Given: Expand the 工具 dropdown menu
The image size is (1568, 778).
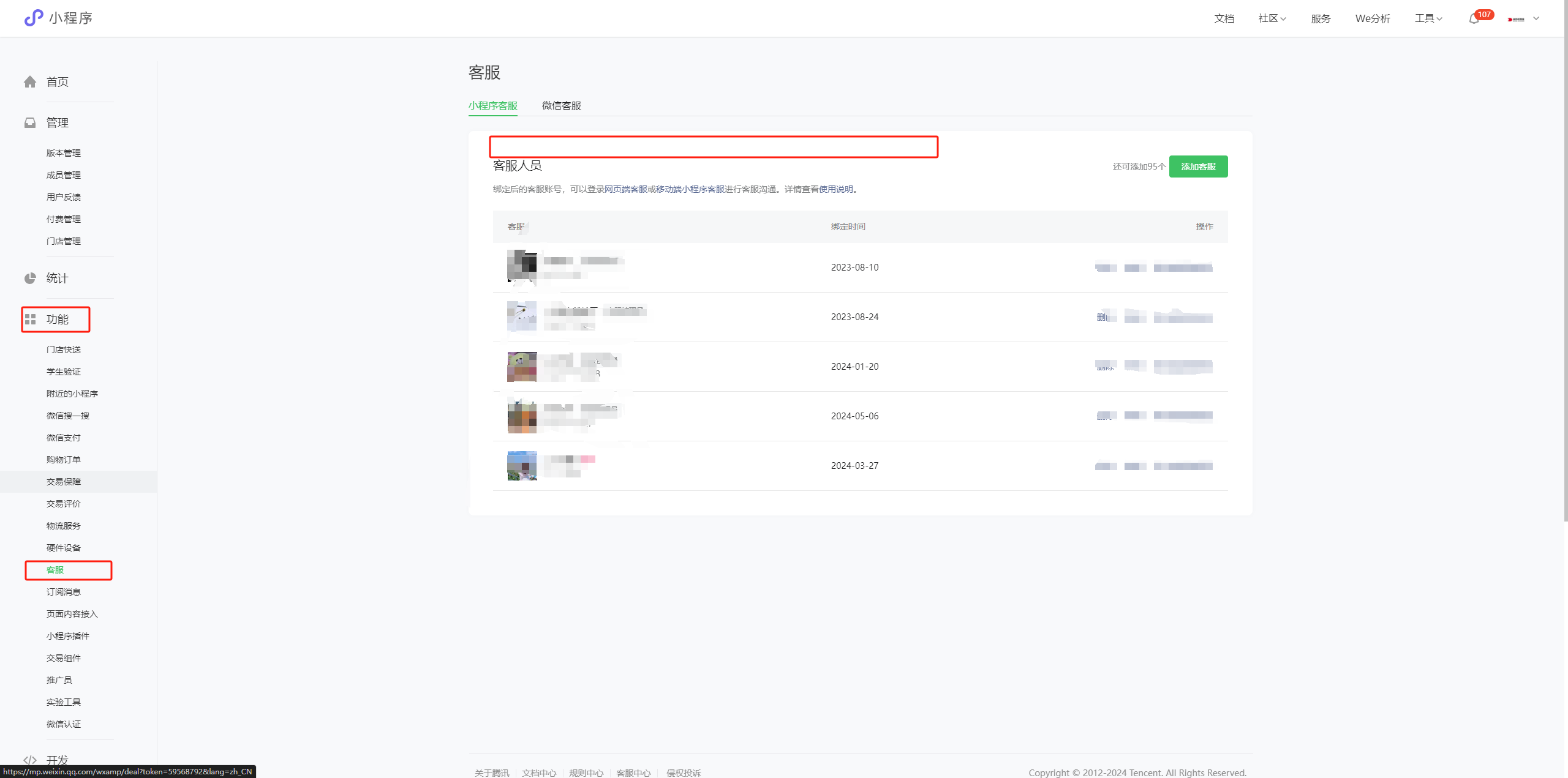Looking at the screenshot, I should (1428, 18).
